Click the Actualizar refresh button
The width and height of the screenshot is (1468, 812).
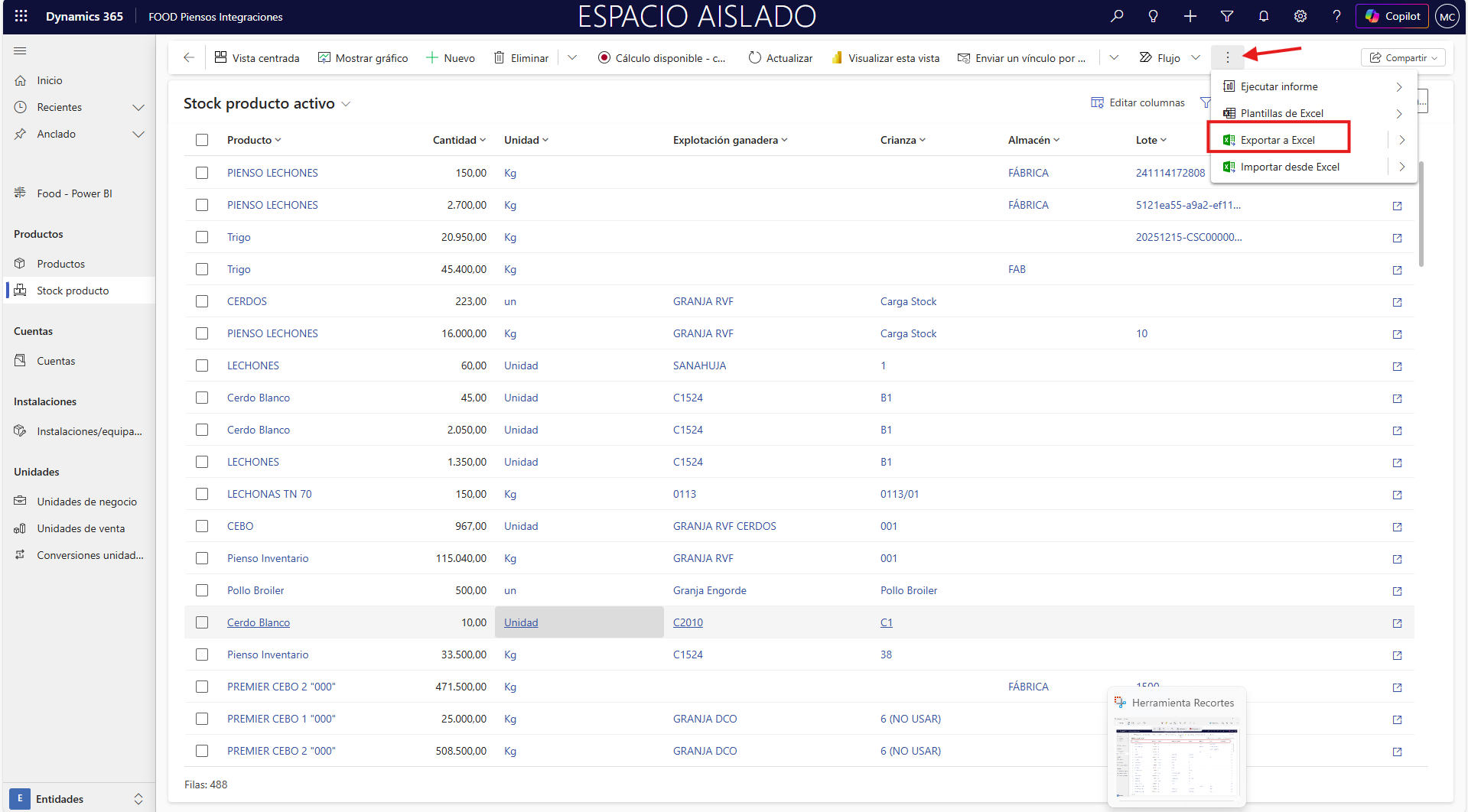pos(780,58)
